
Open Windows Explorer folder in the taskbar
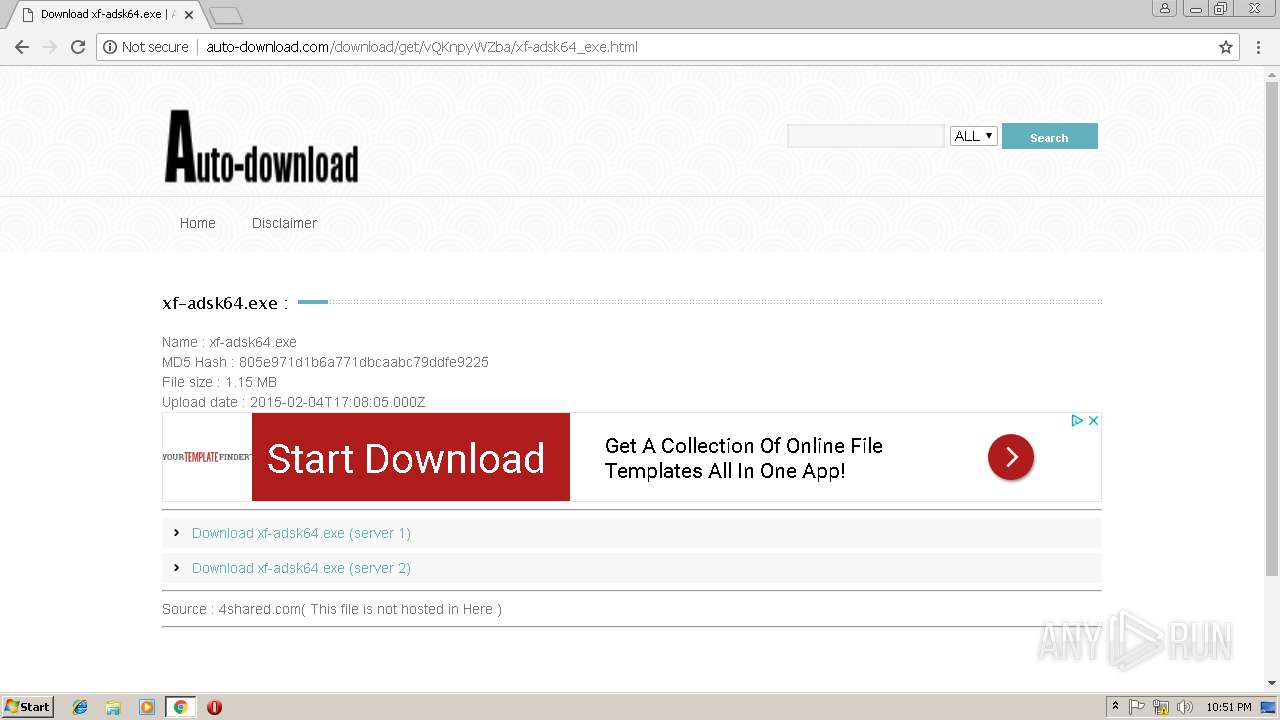[x=113, y=707]
